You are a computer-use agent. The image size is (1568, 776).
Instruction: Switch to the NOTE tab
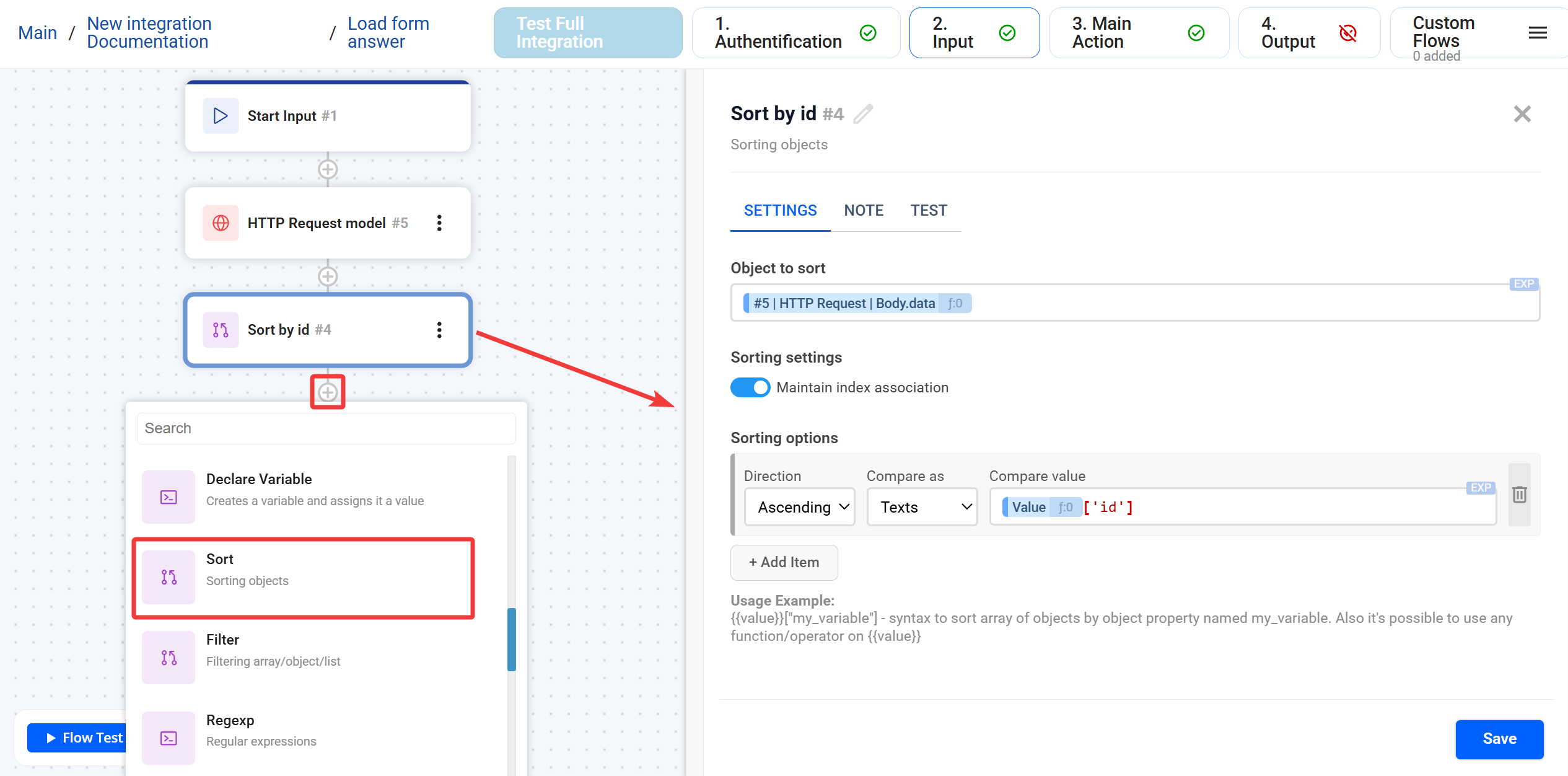864,211
